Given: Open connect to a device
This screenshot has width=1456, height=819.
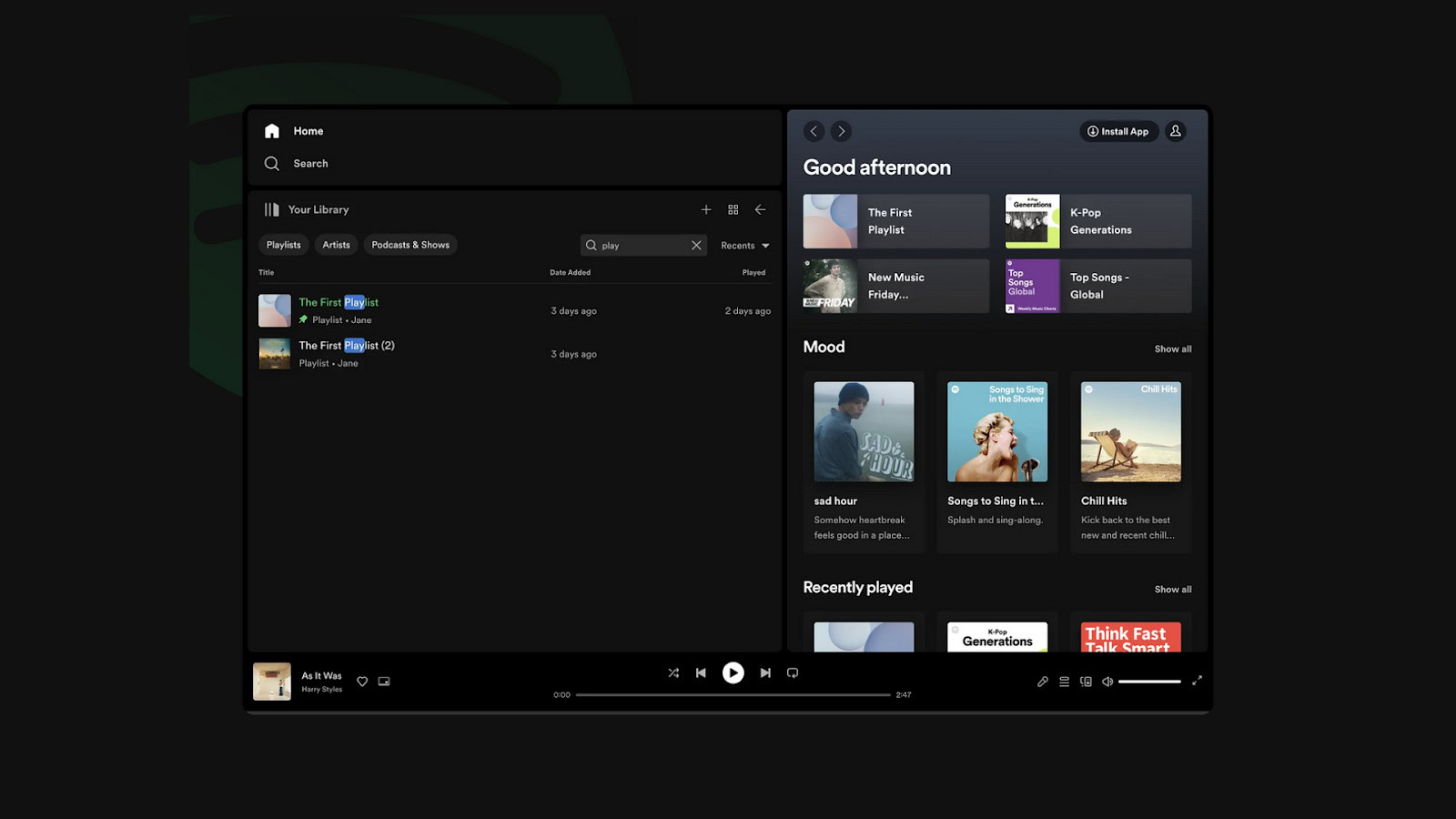Looking at the screenshot, I should coord(1086,681).
